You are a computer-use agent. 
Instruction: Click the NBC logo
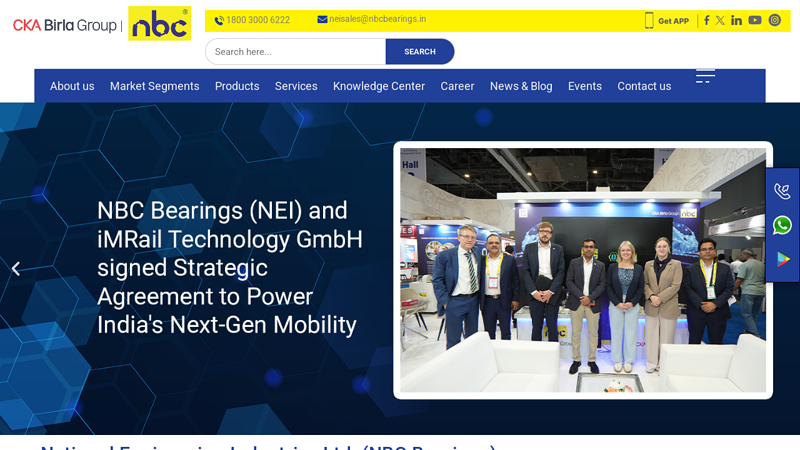coord(159,24)
